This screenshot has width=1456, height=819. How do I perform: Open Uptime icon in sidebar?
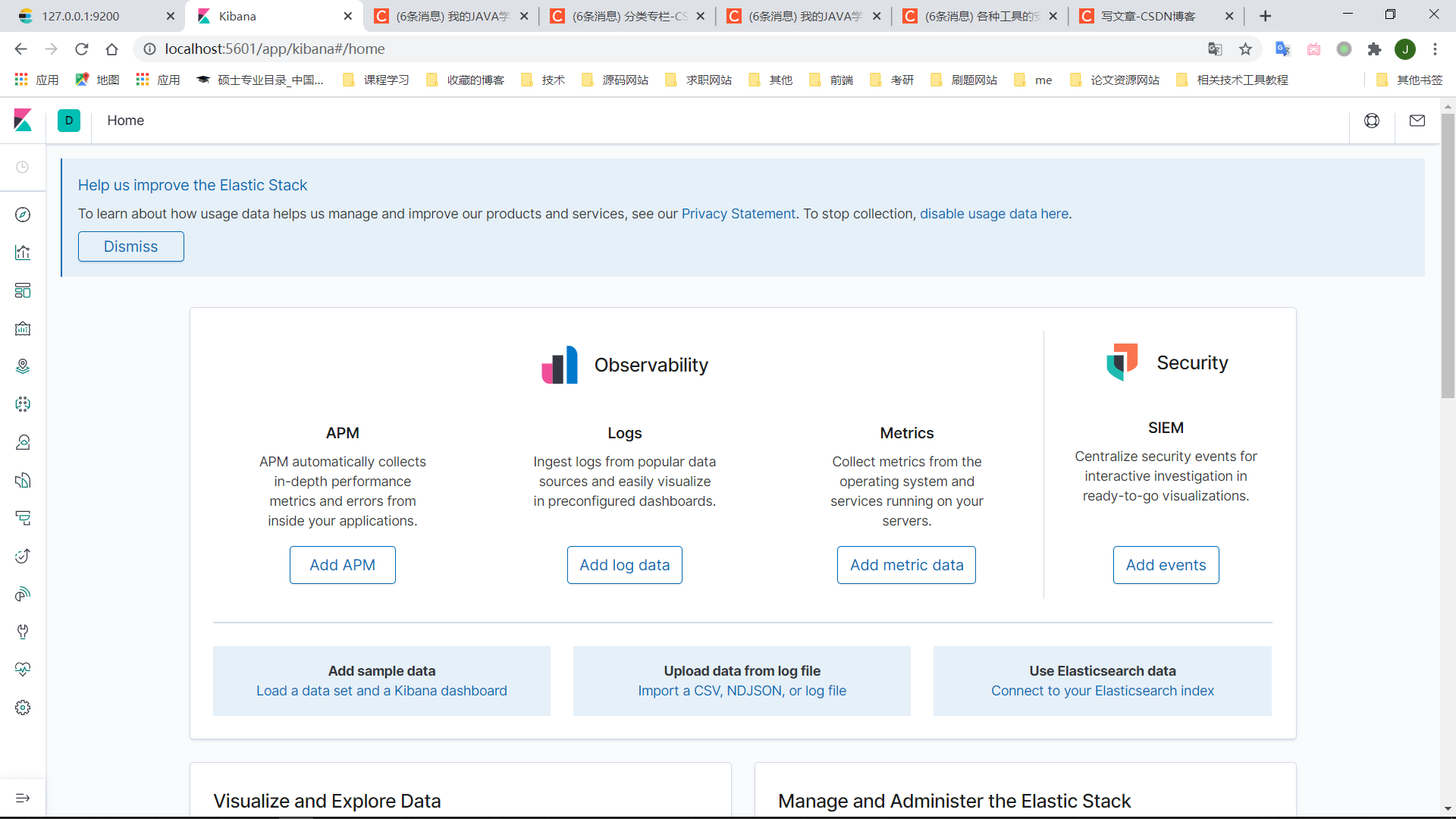pyautogui.click(x=23, y=556)
